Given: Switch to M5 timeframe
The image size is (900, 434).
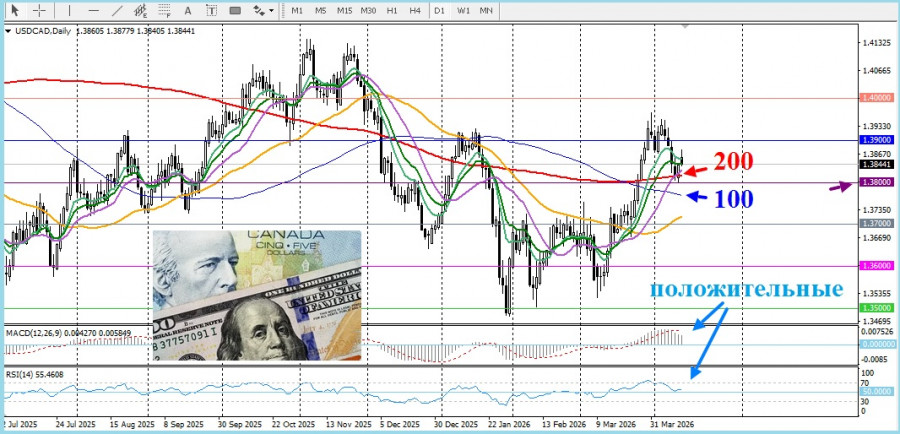Looking at the screenshot, I should click(320, 11).
